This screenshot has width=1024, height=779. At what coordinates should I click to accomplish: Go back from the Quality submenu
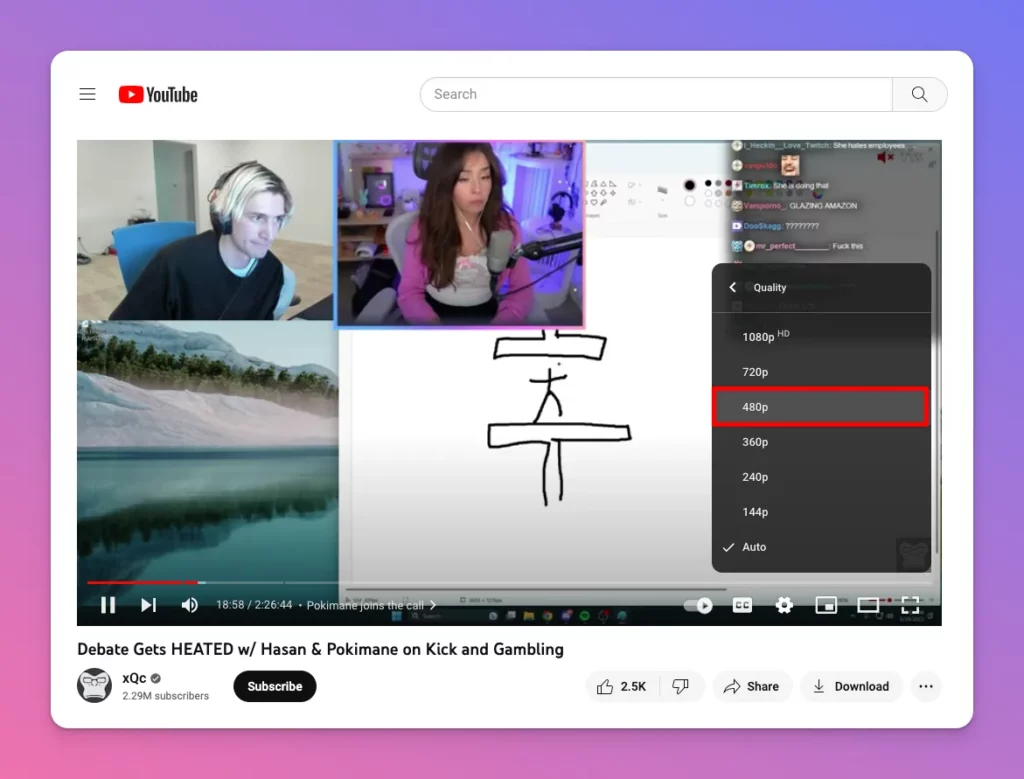pyautogui.click(x=732, y=287)
